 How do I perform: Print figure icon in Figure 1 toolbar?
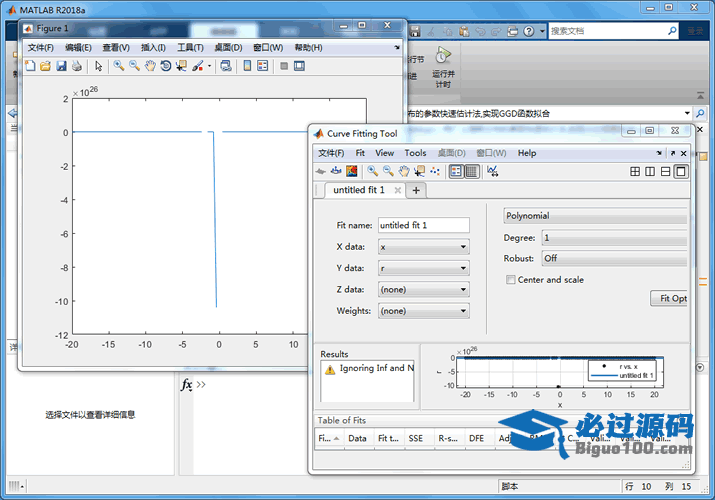click(77, 66)
